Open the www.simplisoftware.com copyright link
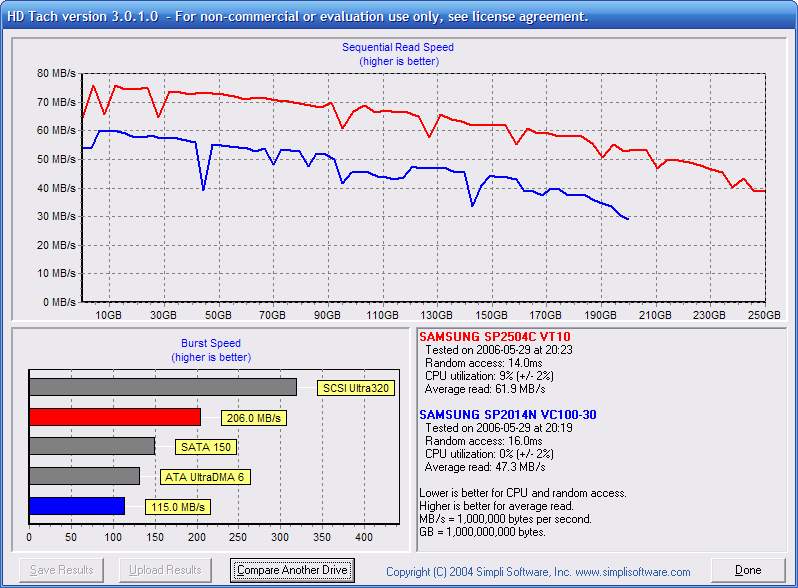This screenshot has width=798, height=588. (x=633, y=572)
